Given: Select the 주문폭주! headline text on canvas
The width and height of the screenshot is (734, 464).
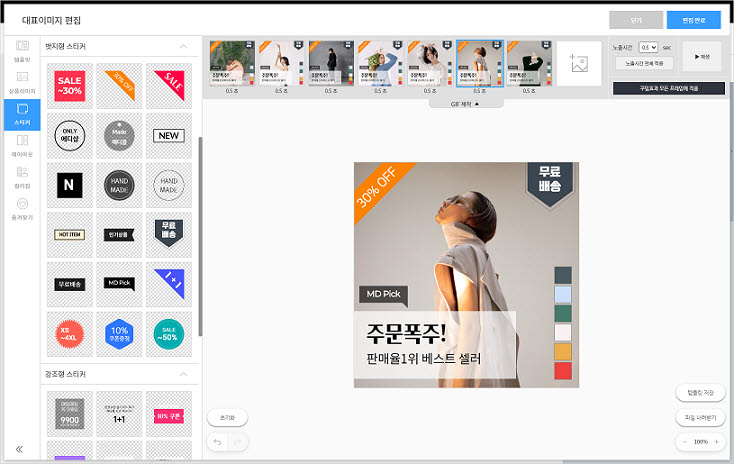Looking at the screenshot, I should (x=406, y=333).
